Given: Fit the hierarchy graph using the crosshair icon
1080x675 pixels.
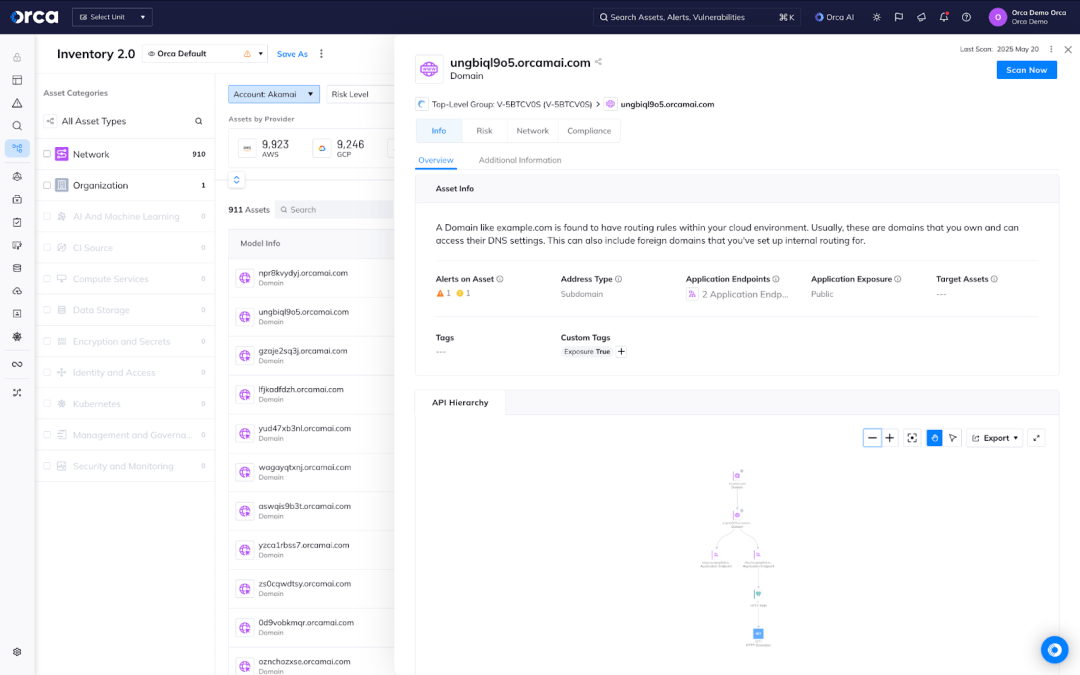Looking at the screenshot, I should click(912, 437).
